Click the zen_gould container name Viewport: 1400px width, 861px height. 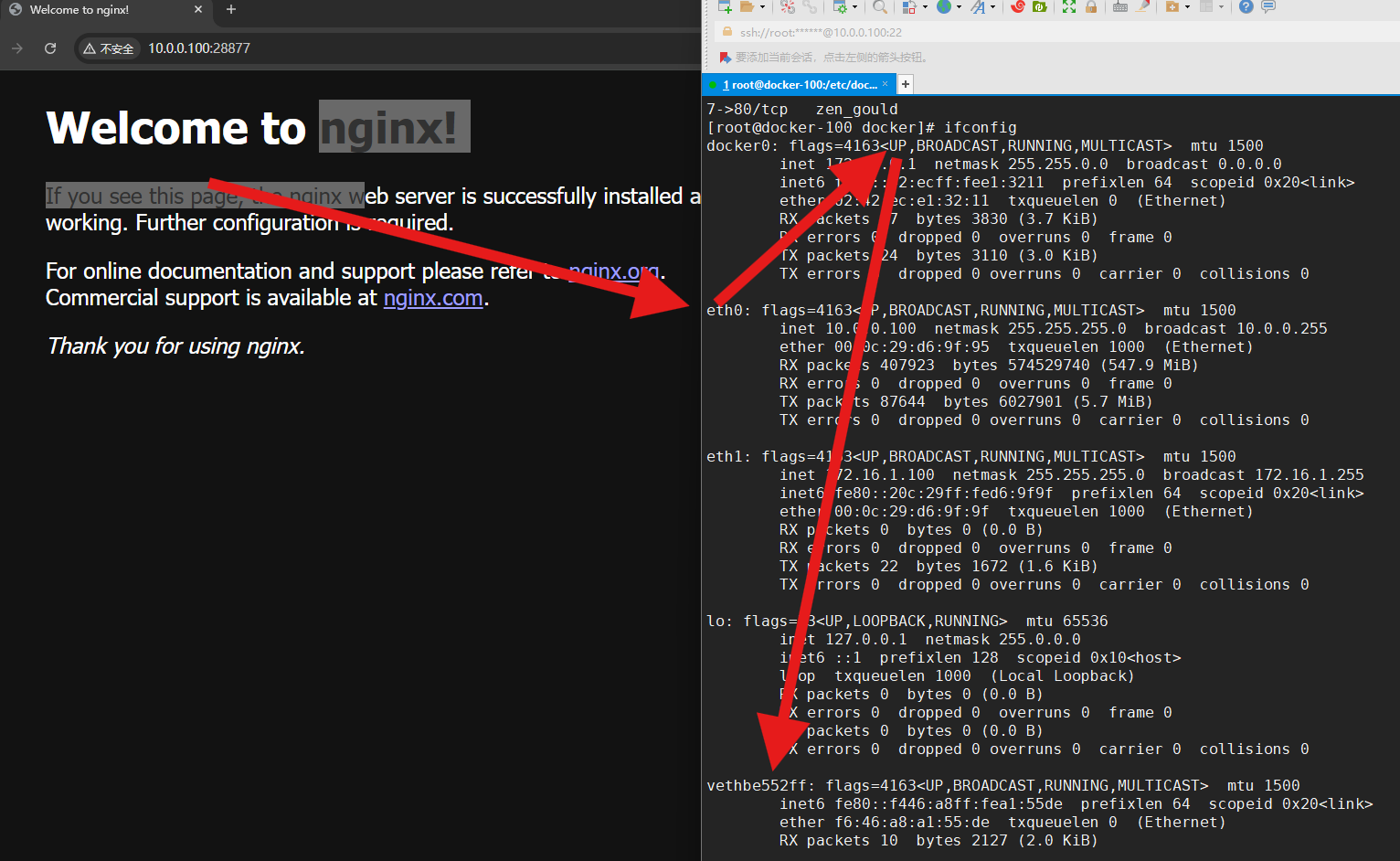[857, 110]
